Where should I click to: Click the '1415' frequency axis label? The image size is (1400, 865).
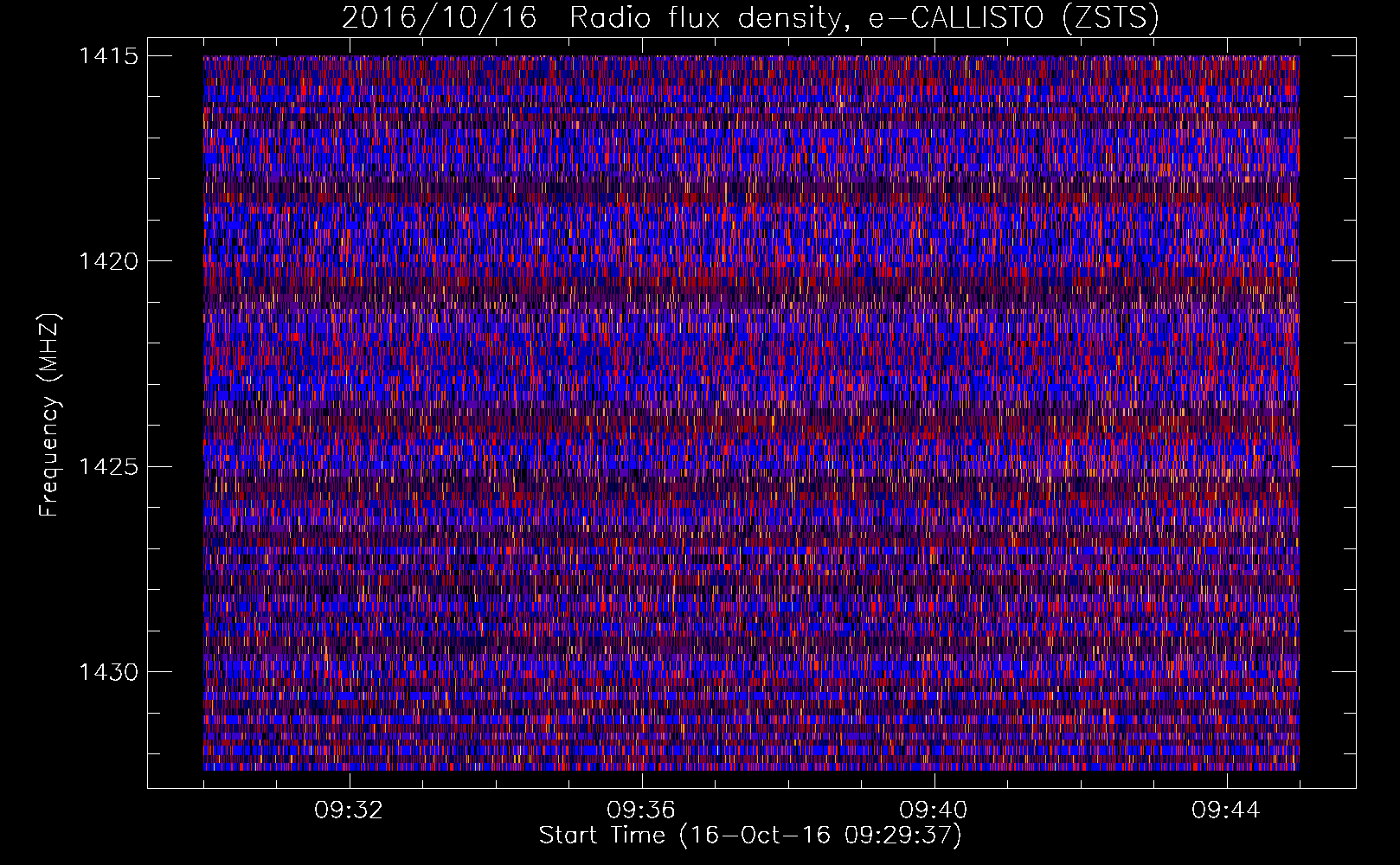click(x=108, y=56)
